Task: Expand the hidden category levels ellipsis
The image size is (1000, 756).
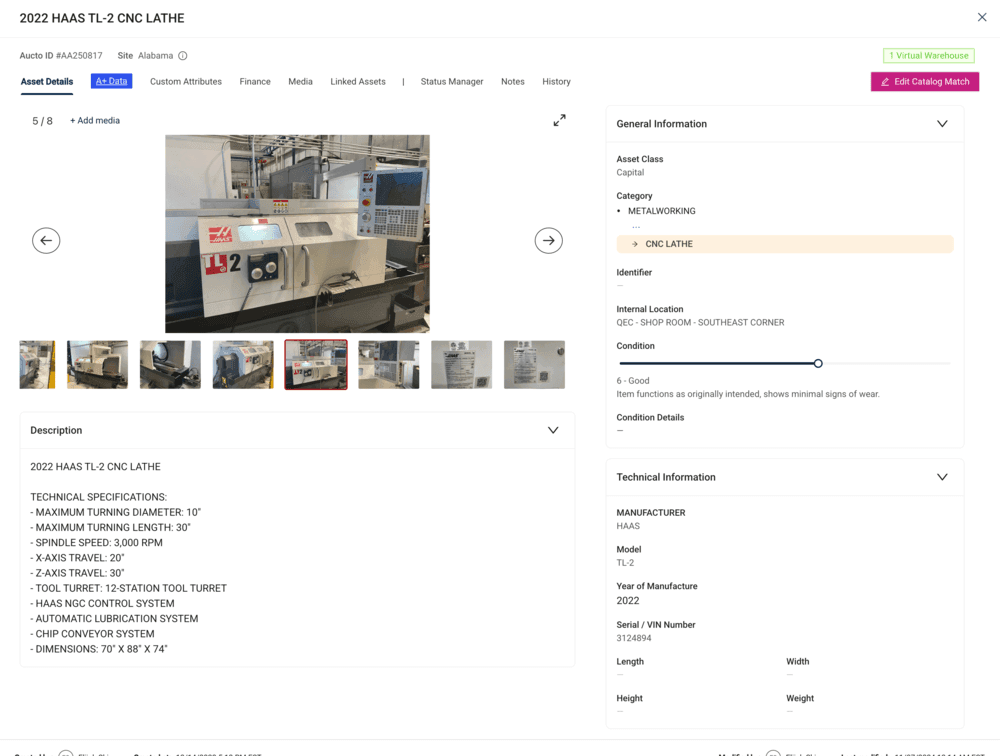Action: click(x=636, y=227)
